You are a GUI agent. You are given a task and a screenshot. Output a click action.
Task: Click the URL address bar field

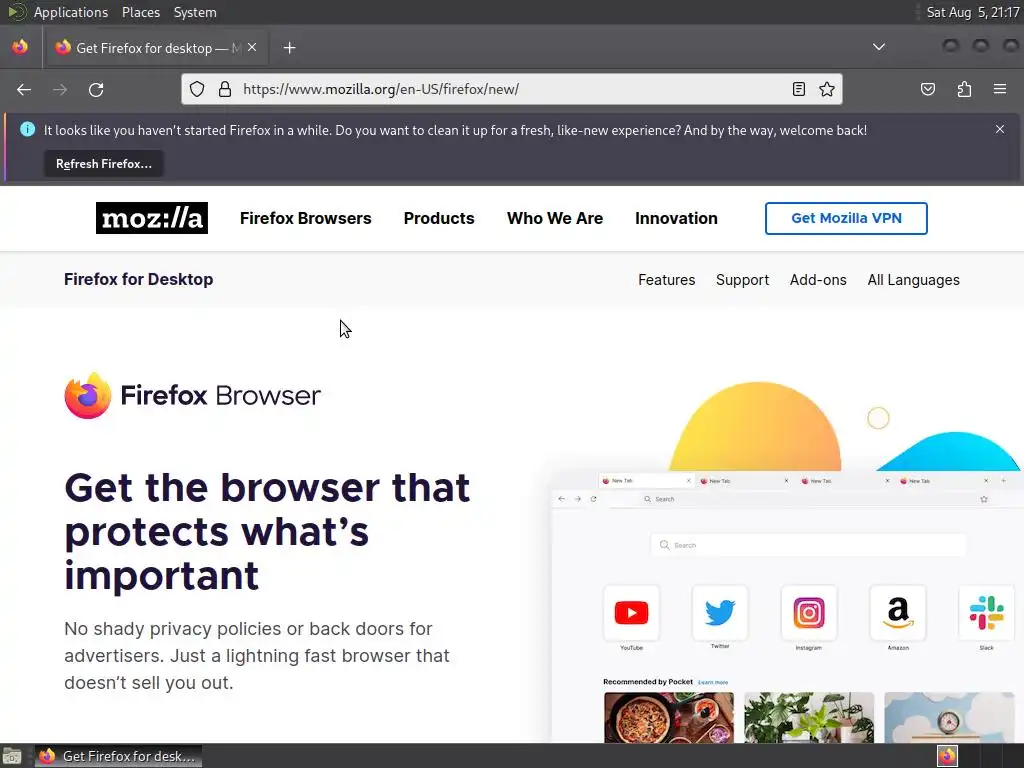[511, 89]
